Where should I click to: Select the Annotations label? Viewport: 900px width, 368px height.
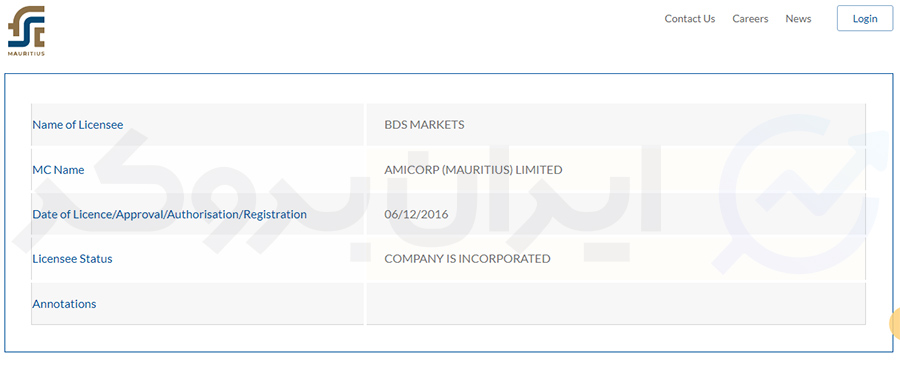64,304
